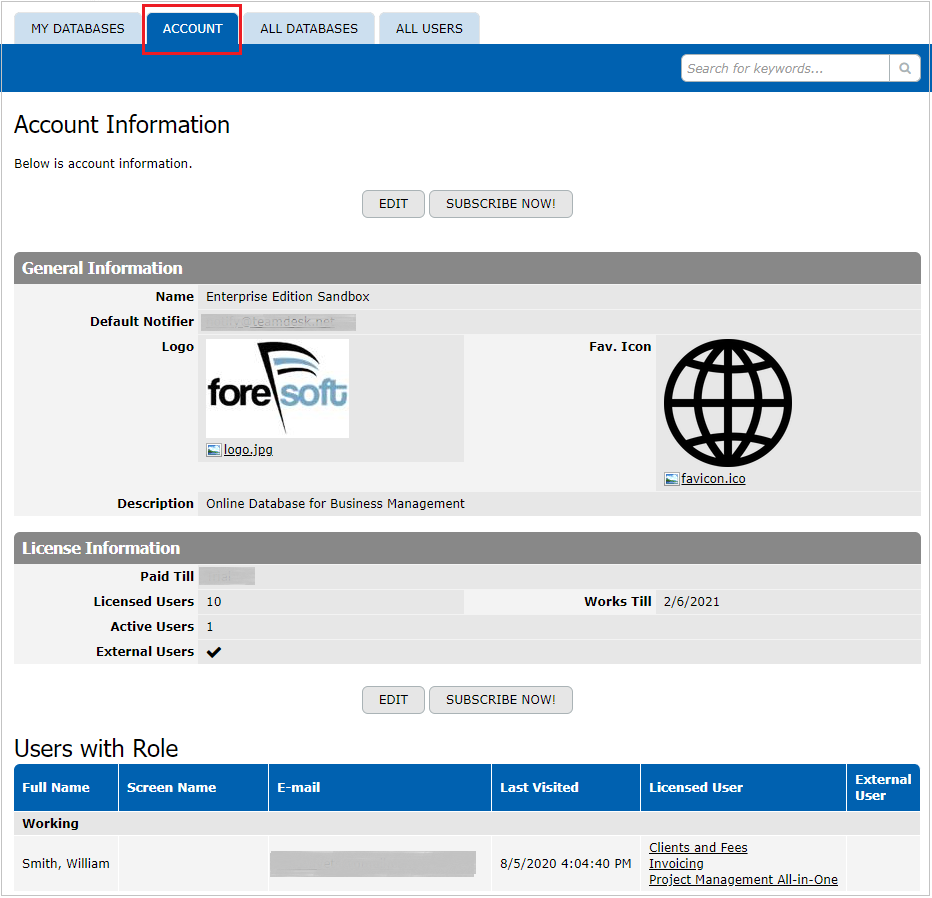Click the Working group row
The image size is (932, 898).
point(467,824)
